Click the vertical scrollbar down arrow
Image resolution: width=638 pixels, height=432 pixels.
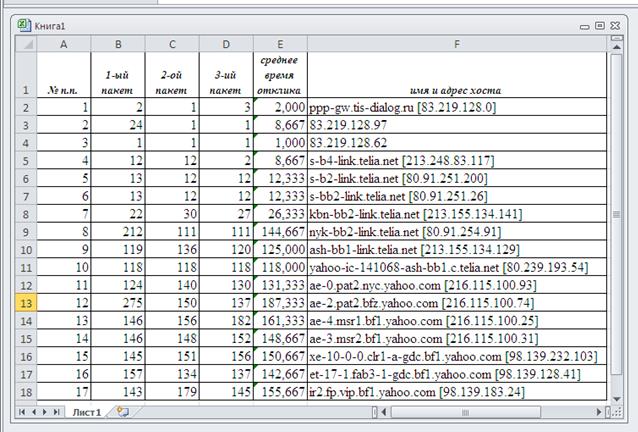tap(616, 399)
